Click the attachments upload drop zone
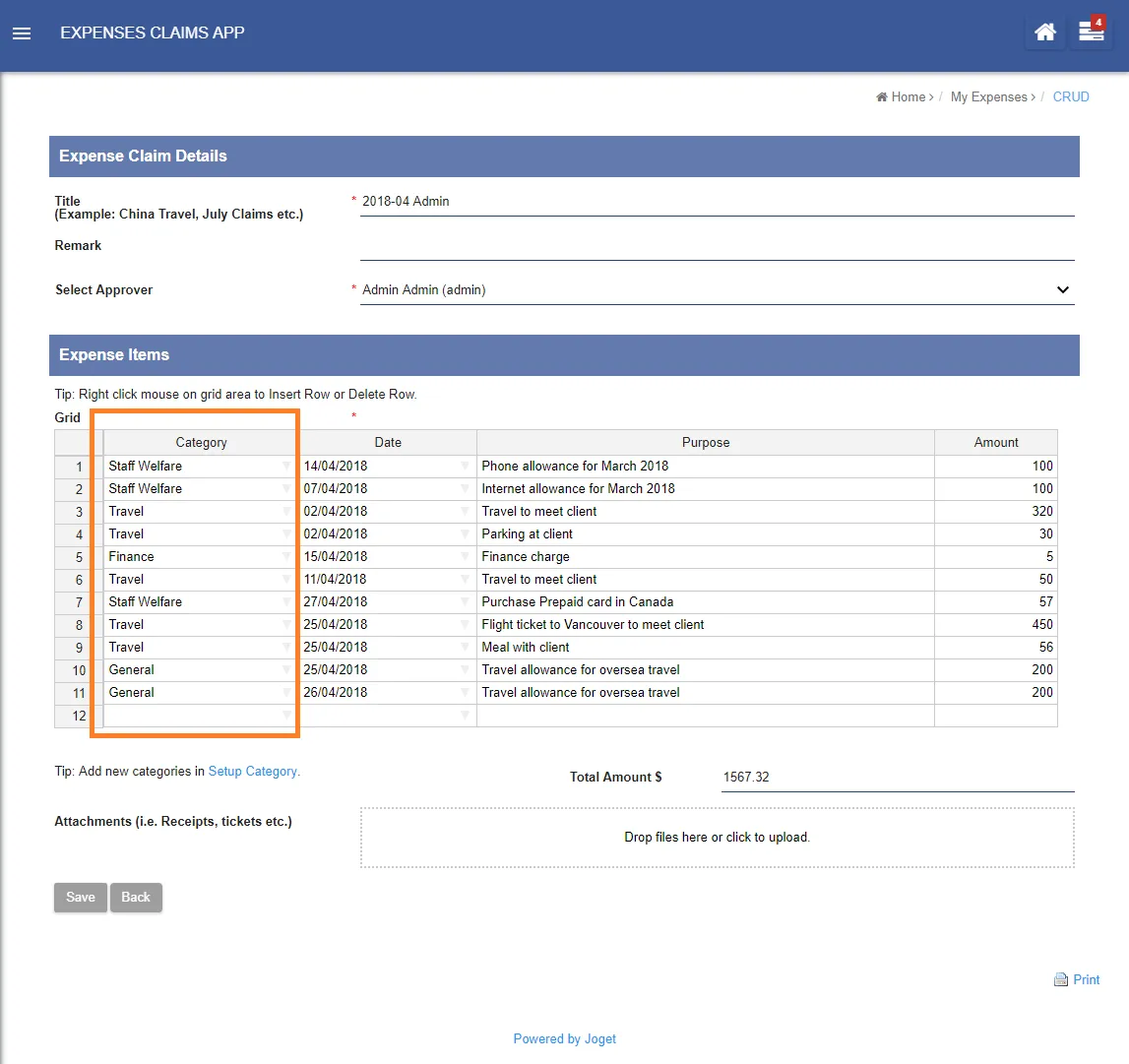 pos(718,838)
